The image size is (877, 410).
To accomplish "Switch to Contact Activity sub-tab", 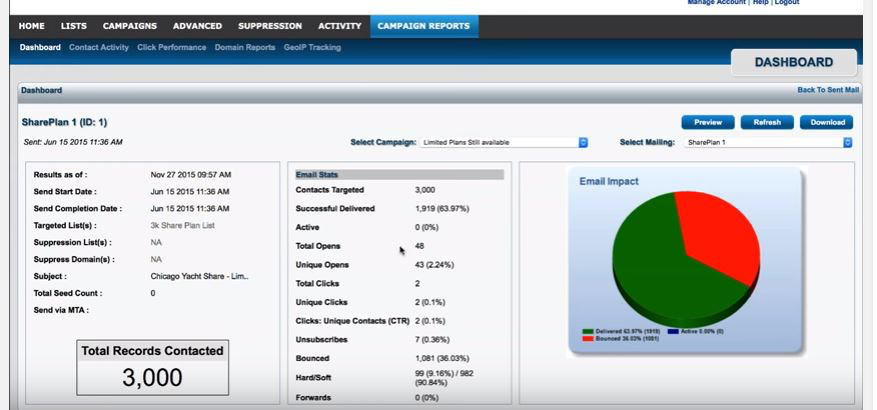I will point(99,48).
